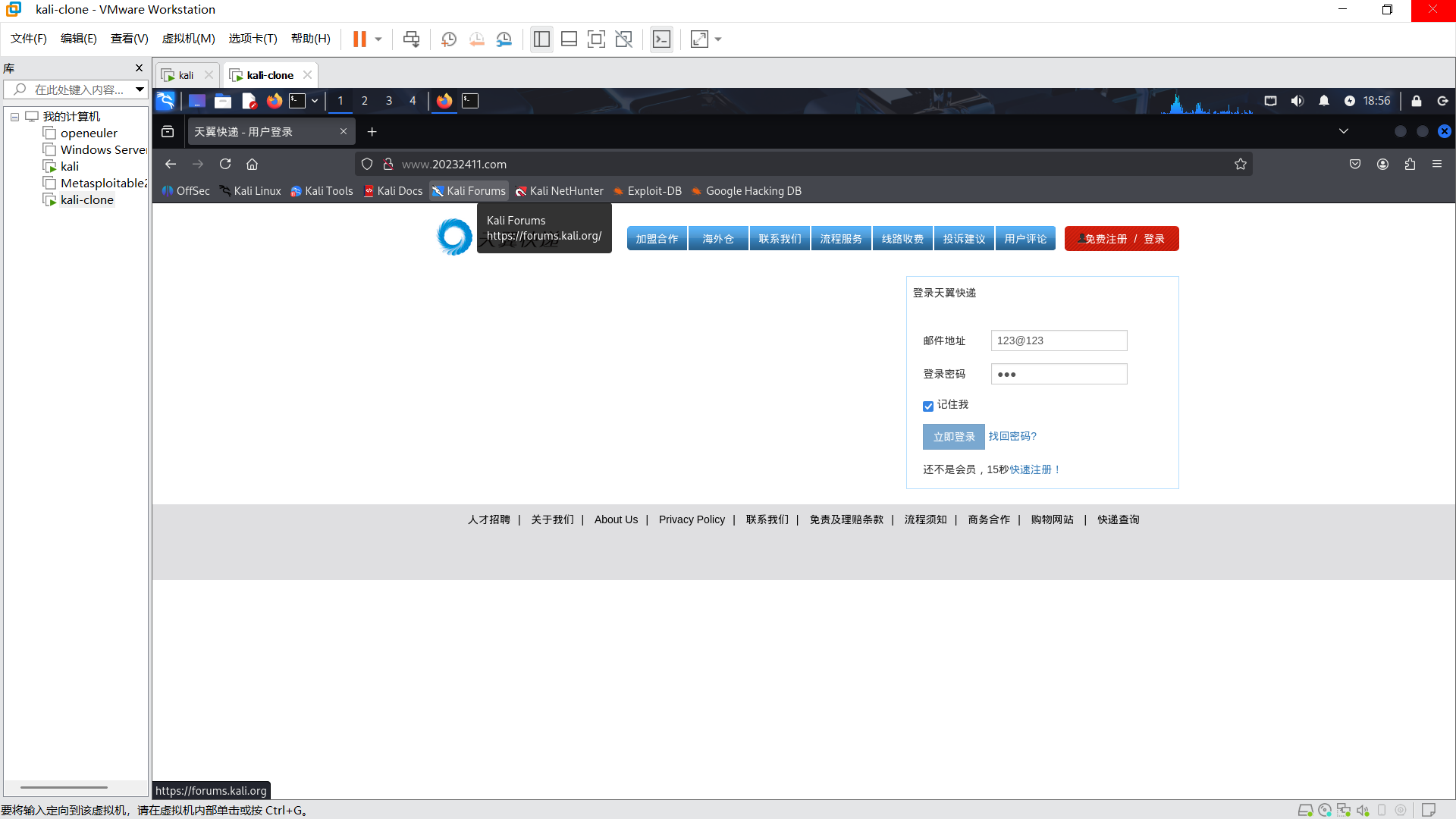Click the 邮件地址 input field

point(1059,340)
